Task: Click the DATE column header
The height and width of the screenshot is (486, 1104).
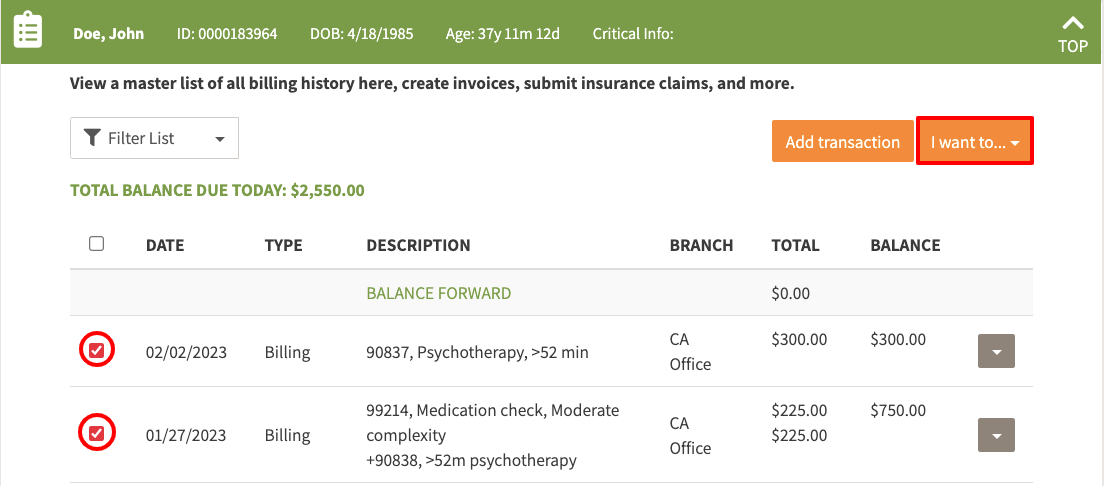Action: (x=165, y=245)
